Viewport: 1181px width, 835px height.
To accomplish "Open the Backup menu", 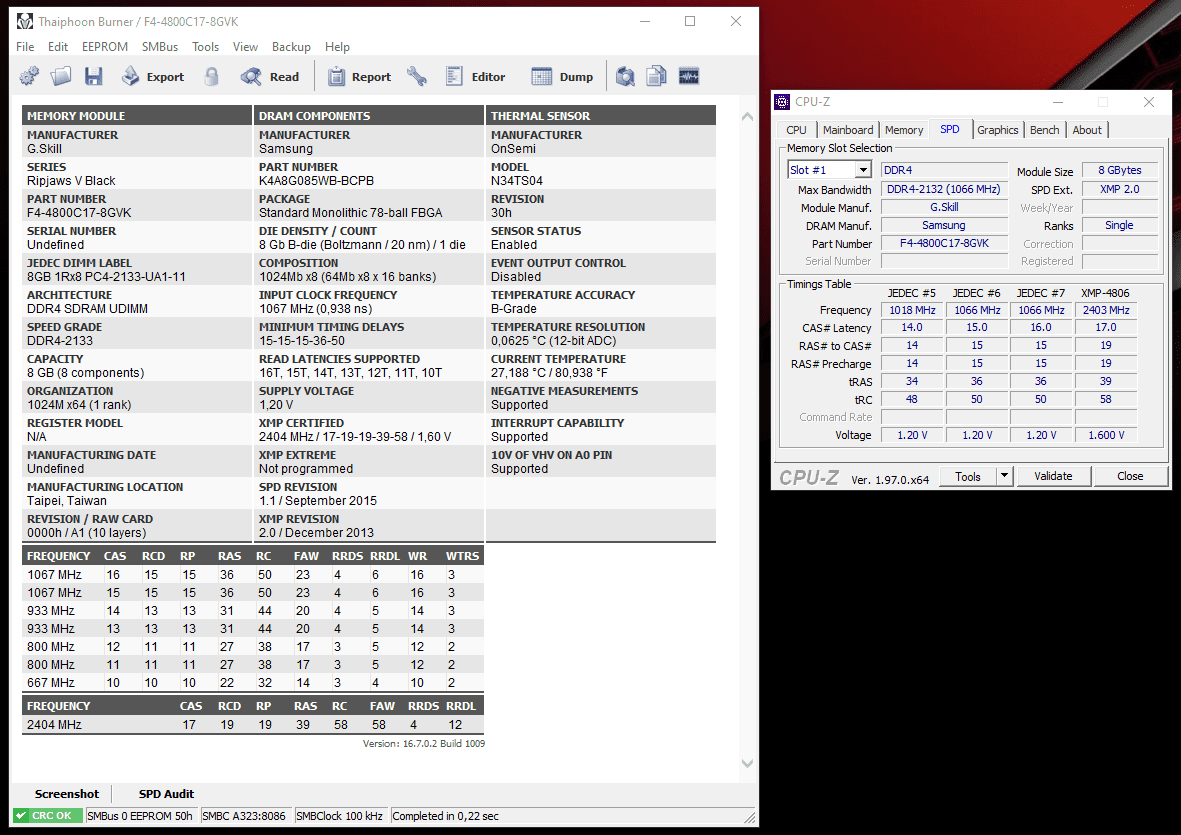I will point(291,47).
